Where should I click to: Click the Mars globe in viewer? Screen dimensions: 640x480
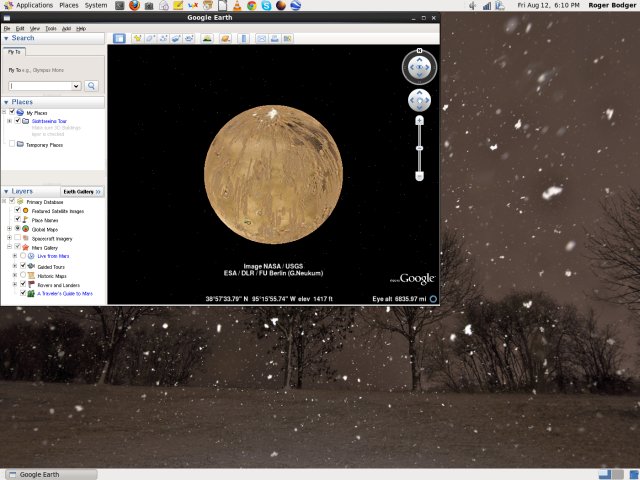click(273, 175)
